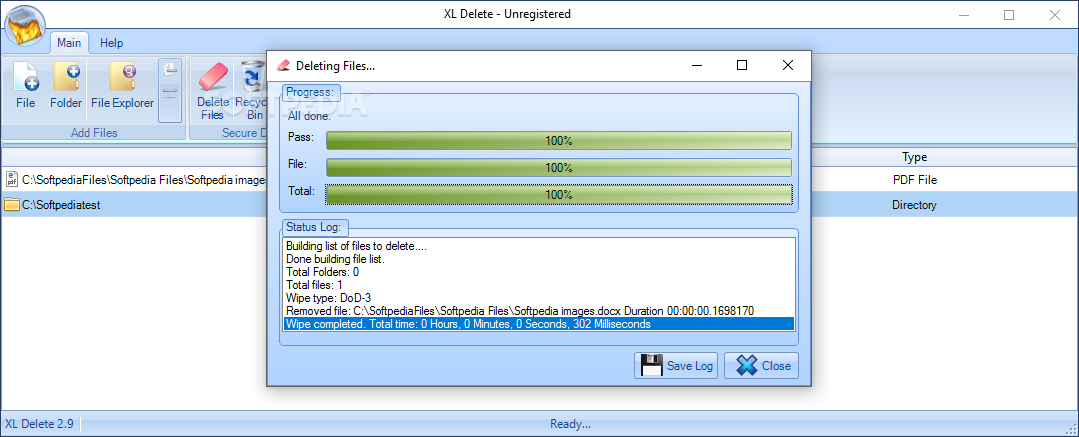1079x437 pixels.
Task: Click the 'All done.' status text
Action: click(x=309, y=116)
